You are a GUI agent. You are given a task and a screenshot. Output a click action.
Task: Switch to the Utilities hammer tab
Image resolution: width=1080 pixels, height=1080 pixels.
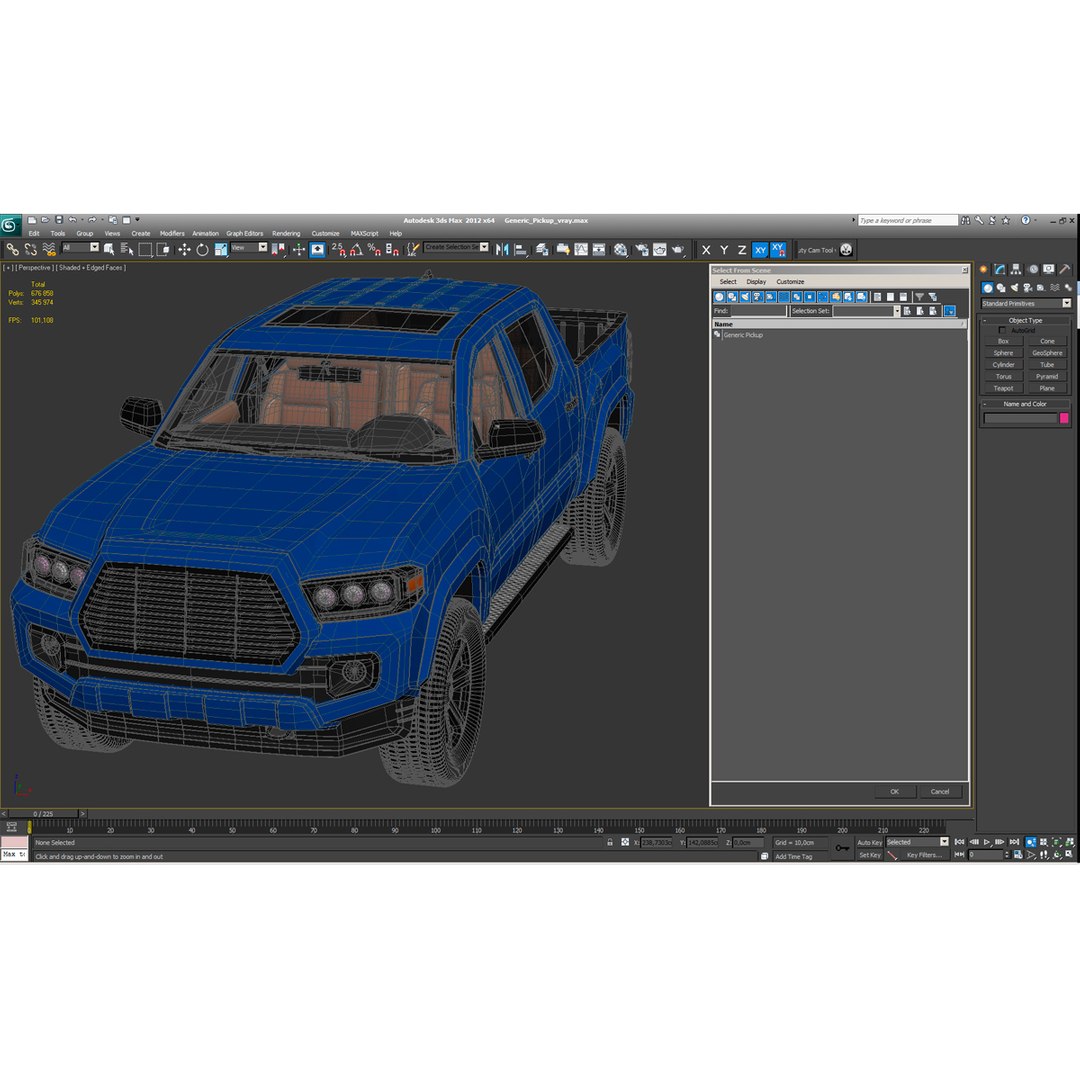tap(1065, 269)
